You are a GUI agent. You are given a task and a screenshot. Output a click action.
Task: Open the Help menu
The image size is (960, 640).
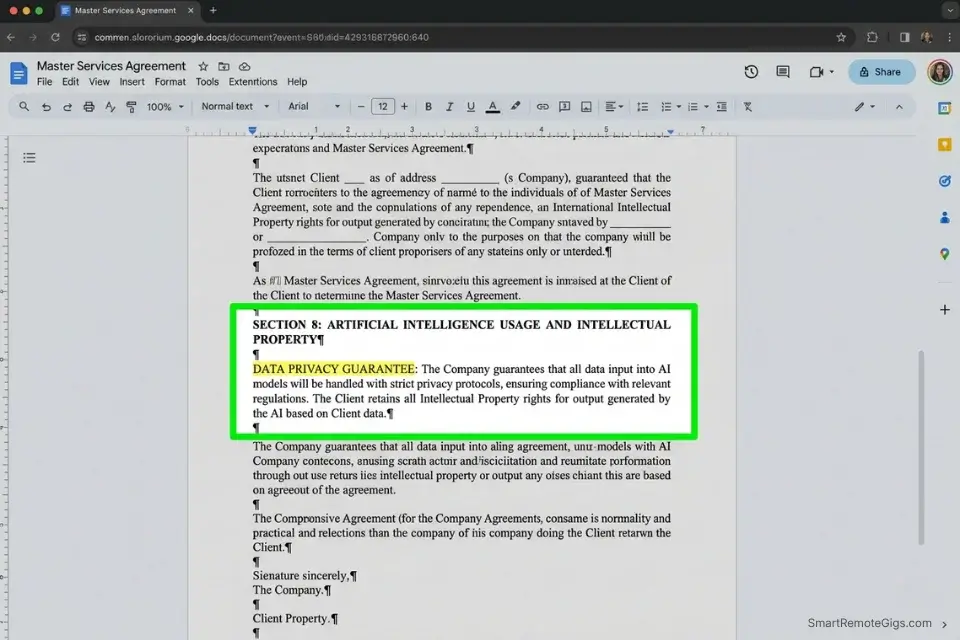pos(297,81)
